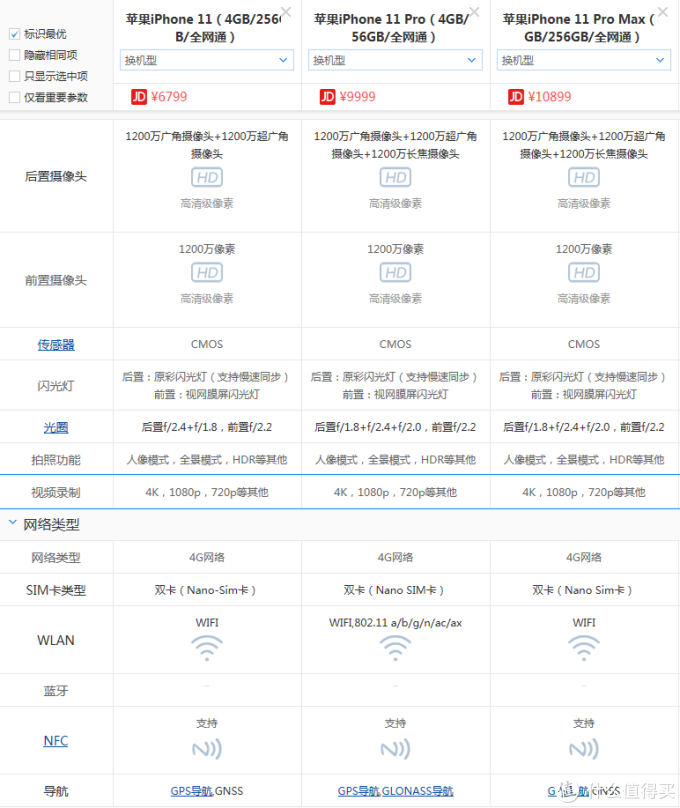Click the WiFi icon for iPhone 11
The height and width of the screenshot is (808, 680).
point(207,648)
